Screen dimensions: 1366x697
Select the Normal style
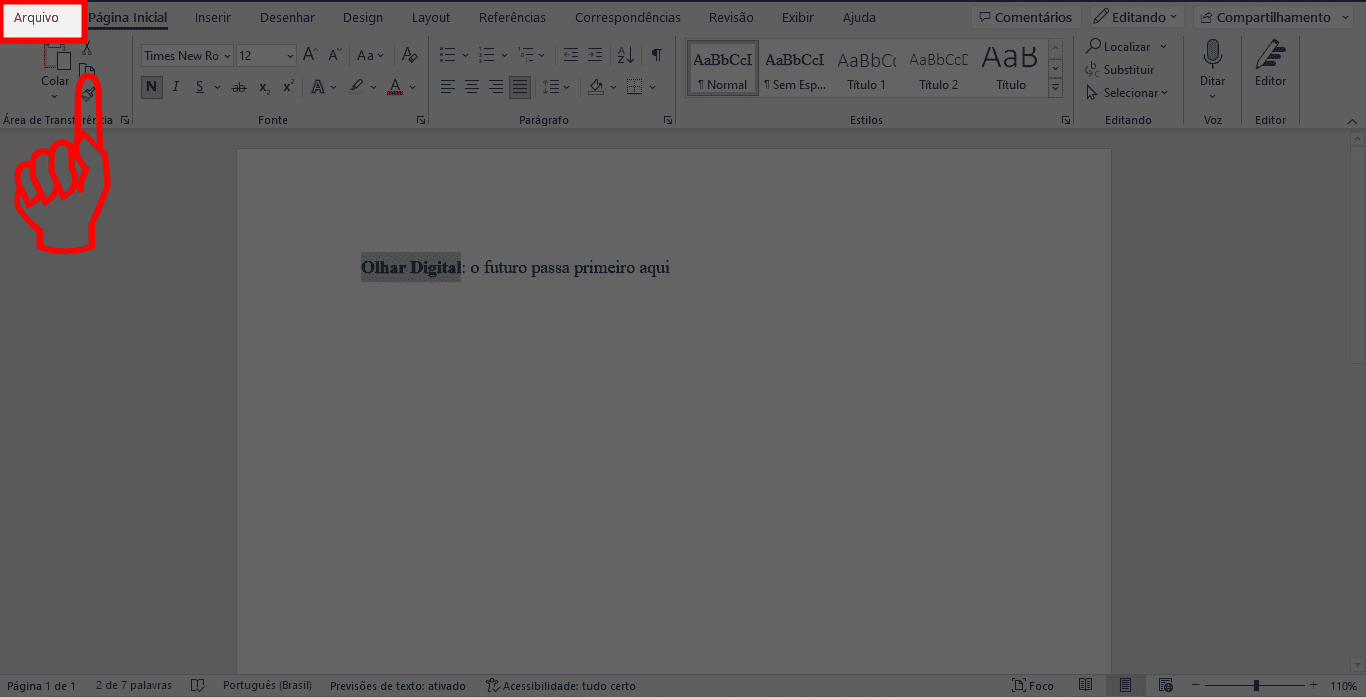point(722,69)
